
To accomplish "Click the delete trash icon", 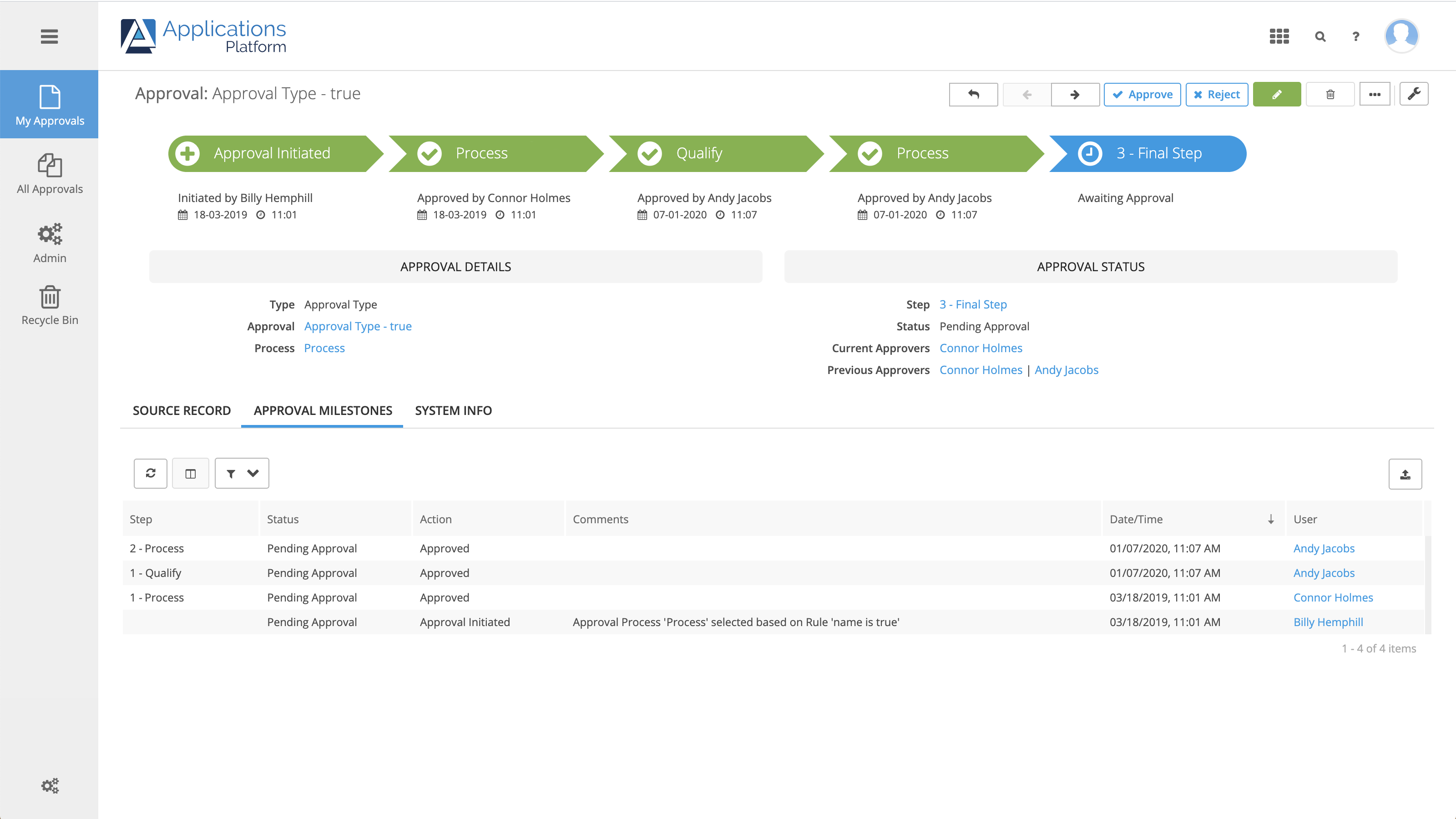I will click(x=1330, y=94).
